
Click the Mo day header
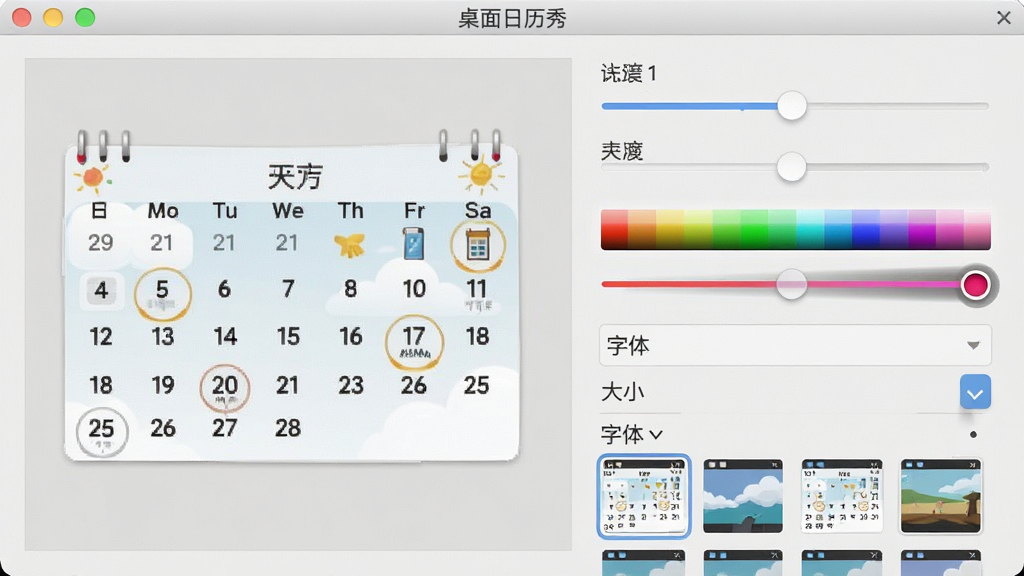[163, 210]
